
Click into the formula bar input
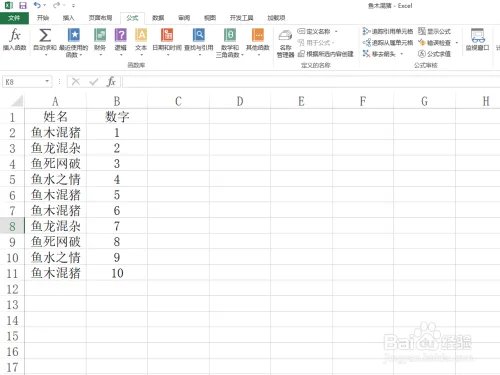(310, 82)
